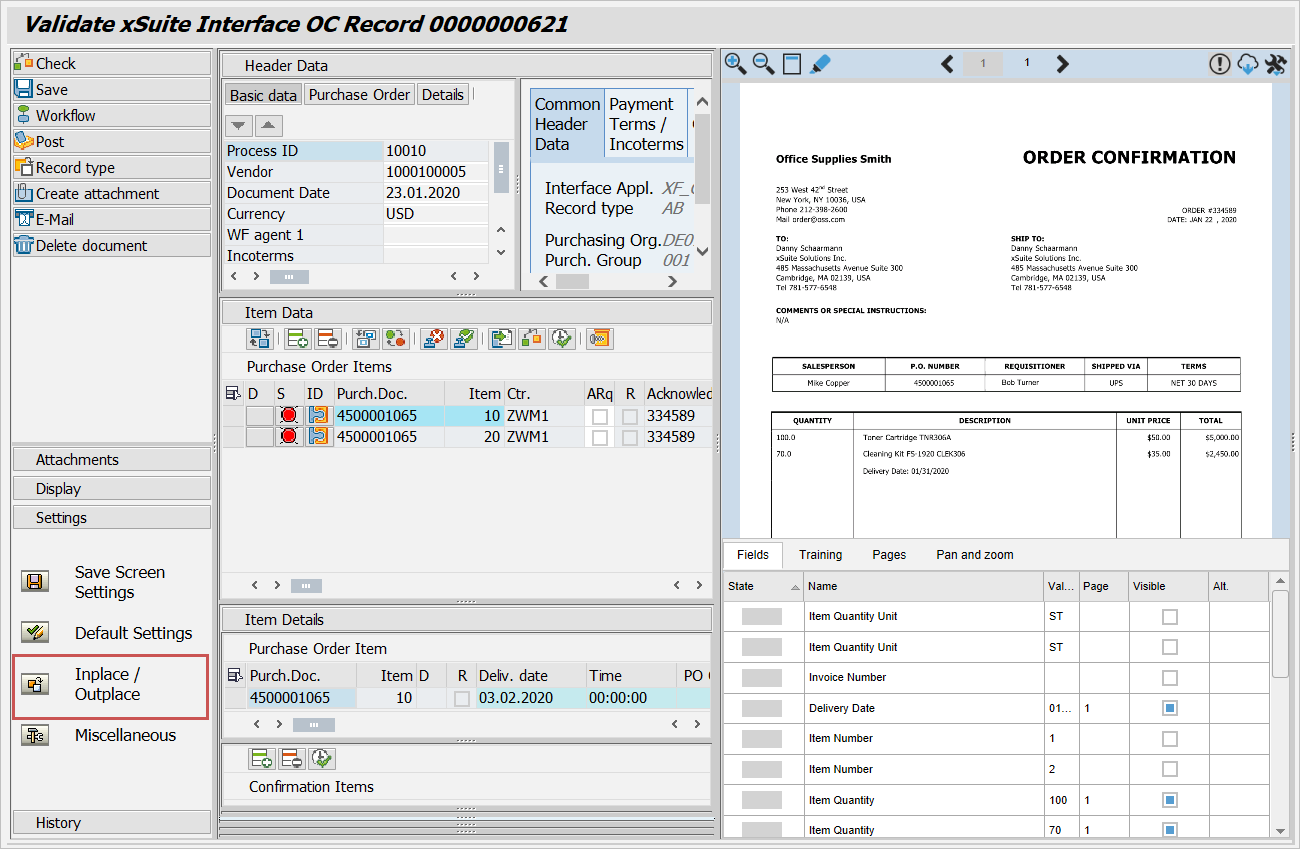Open the Training tab
The width and height of the screenshot is (1300, 849).
point(820,555)
